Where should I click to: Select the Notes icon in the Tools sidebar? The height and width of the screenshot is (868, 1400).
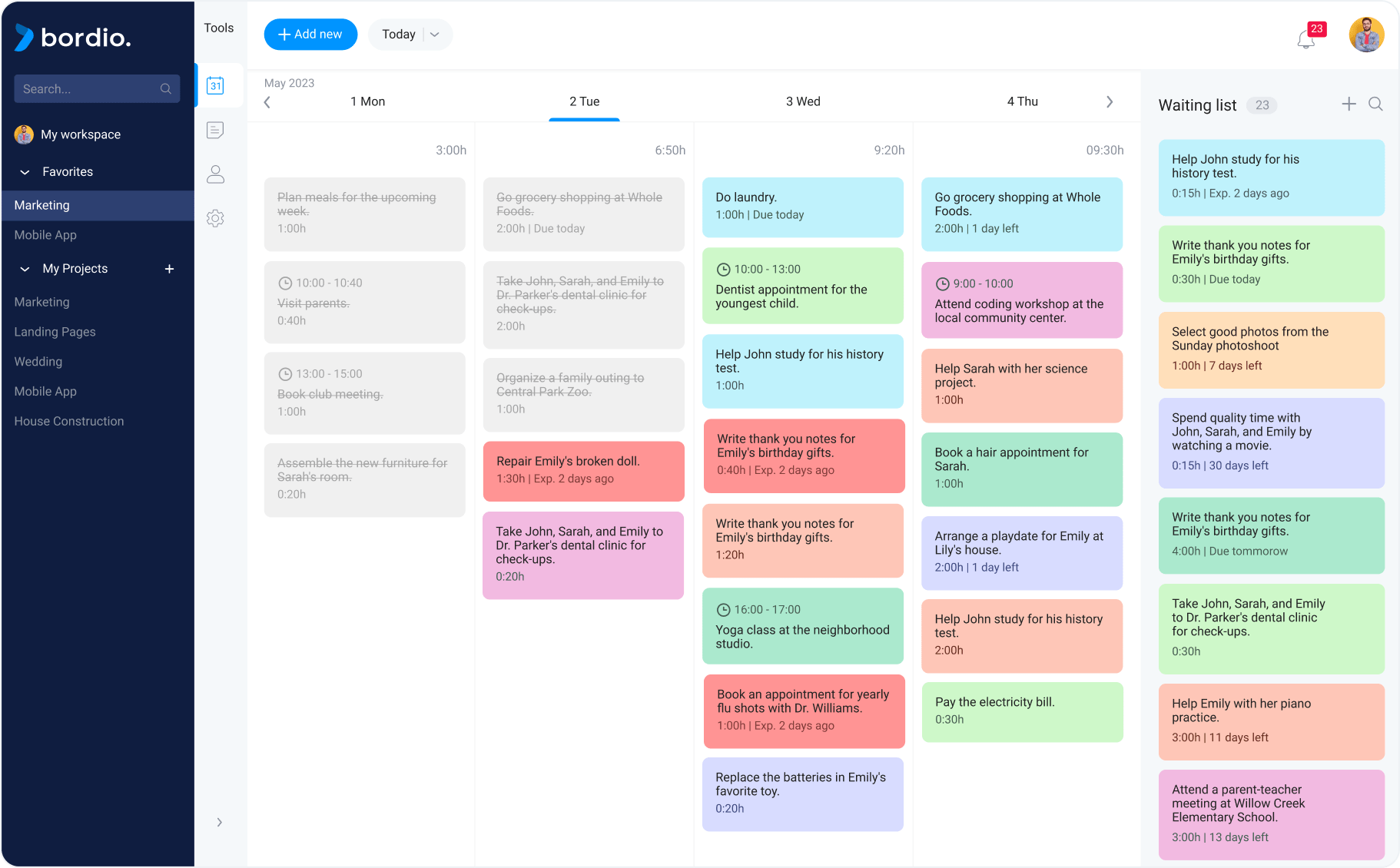(215, 130)
